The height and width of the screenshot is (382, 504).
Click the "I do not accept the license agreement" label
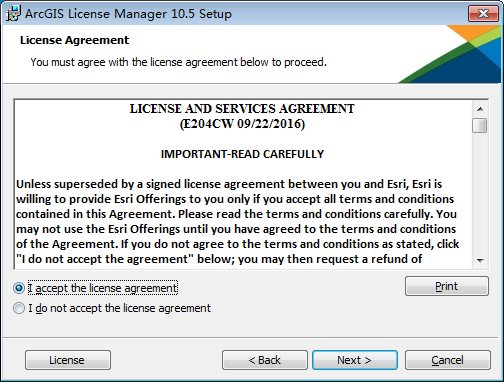coord(119,308)
